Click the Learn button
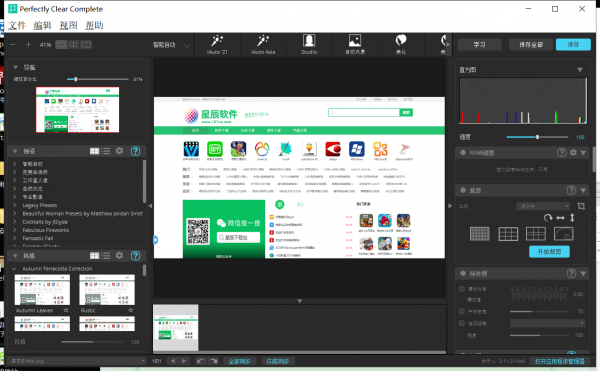Image resolution: width=600 pixels, height=371 pixels. tap(479, 45)
